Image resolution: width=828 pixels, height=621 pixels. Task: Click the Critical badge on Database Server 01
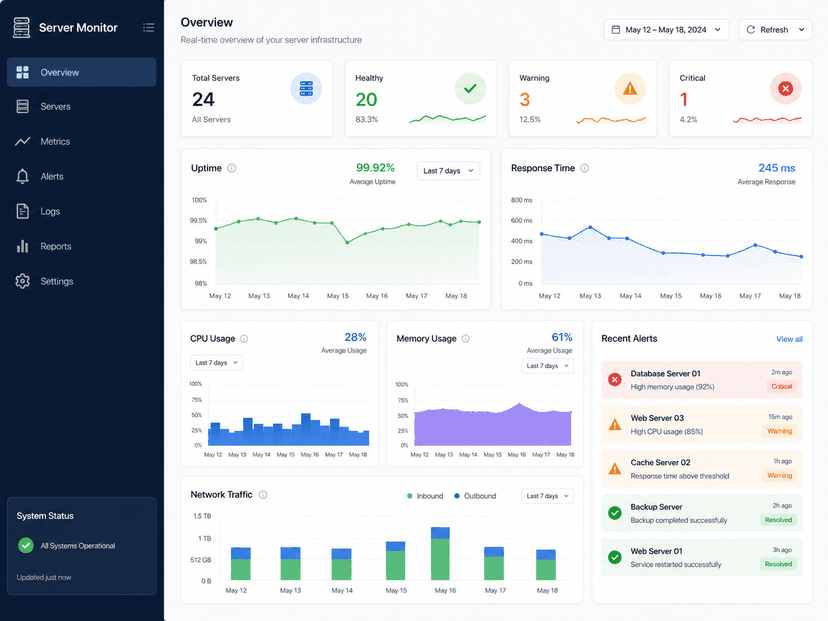[x=782, y=387]
